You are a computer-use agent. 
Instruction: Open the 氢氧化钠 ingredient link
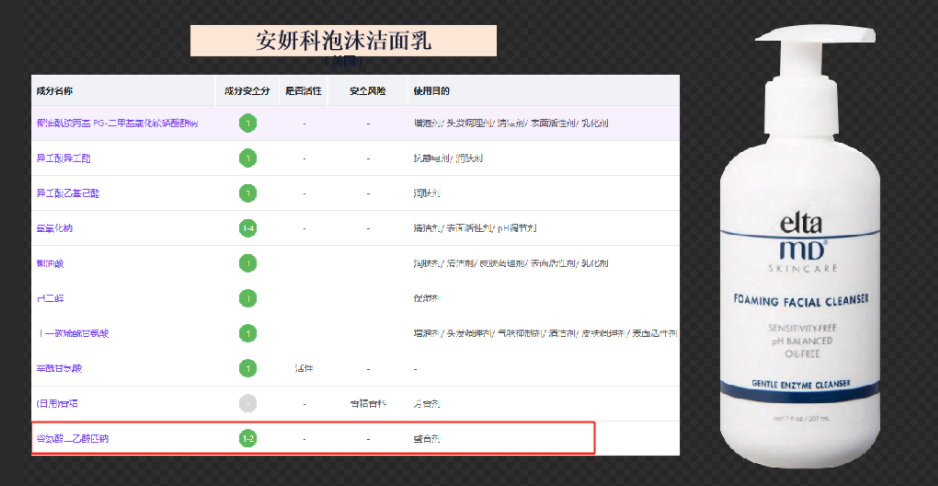(54, 228)
